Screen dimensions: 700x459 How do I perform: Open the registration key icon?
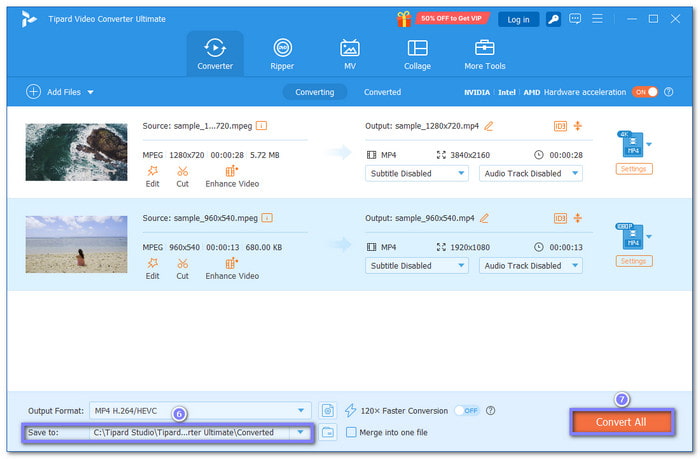click(554, 19)
